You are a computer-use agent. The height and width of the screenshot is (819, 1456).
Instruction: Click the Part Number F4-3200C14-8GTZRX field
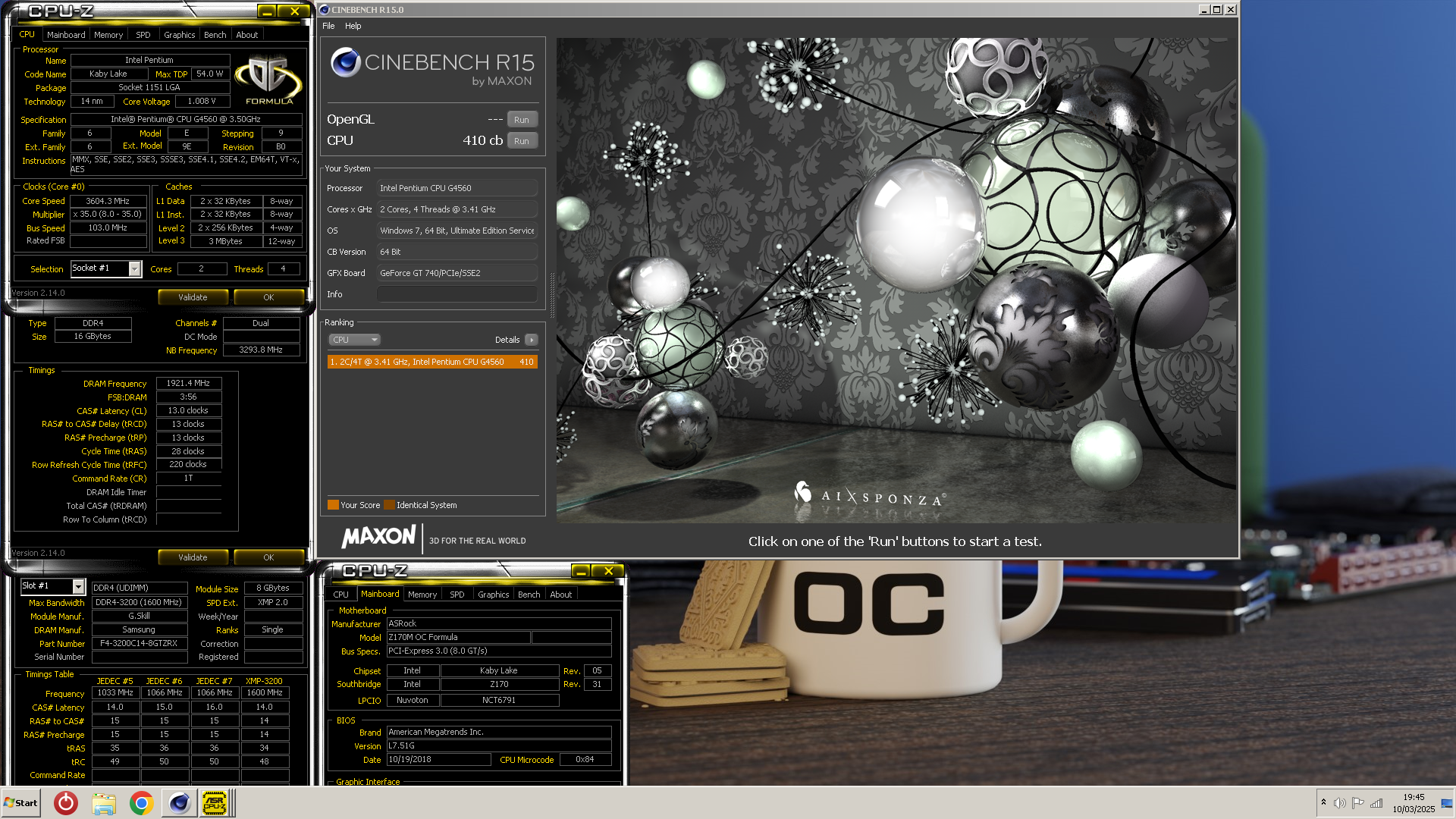click(139, 644)
